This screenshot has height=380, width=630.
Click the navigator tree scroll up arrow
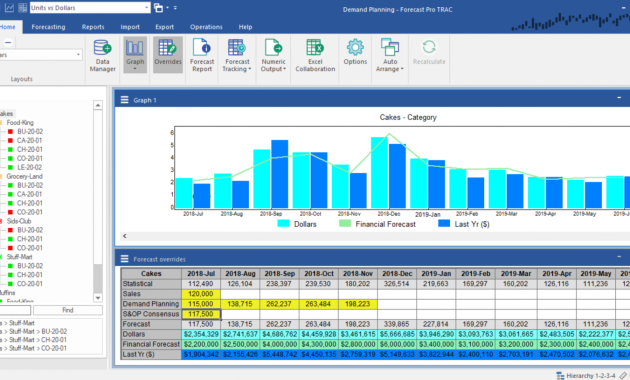pos(98,105)
